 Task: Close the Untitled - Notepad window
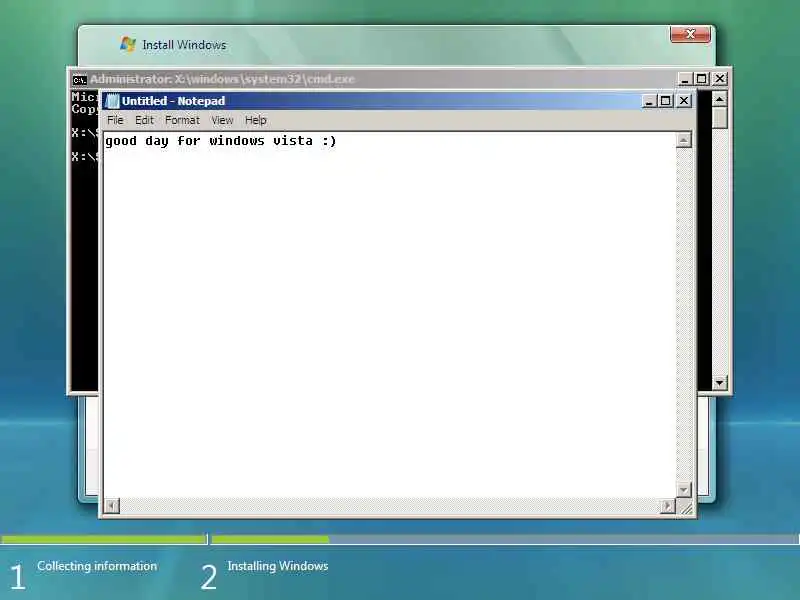pos(684,101)
